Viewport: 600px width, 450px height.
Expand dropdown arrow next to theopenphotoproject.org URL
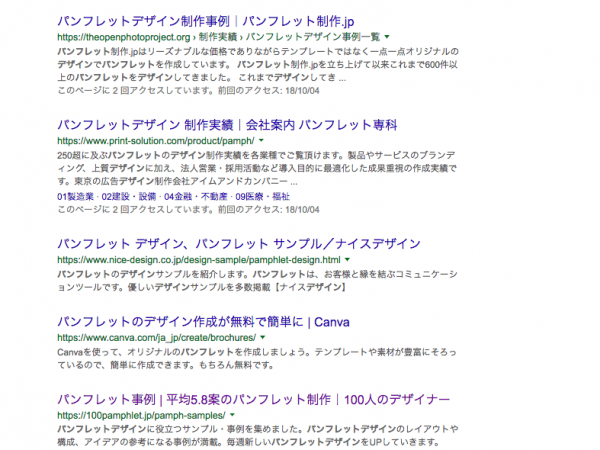pyautogui.click(x=387, y=37)
